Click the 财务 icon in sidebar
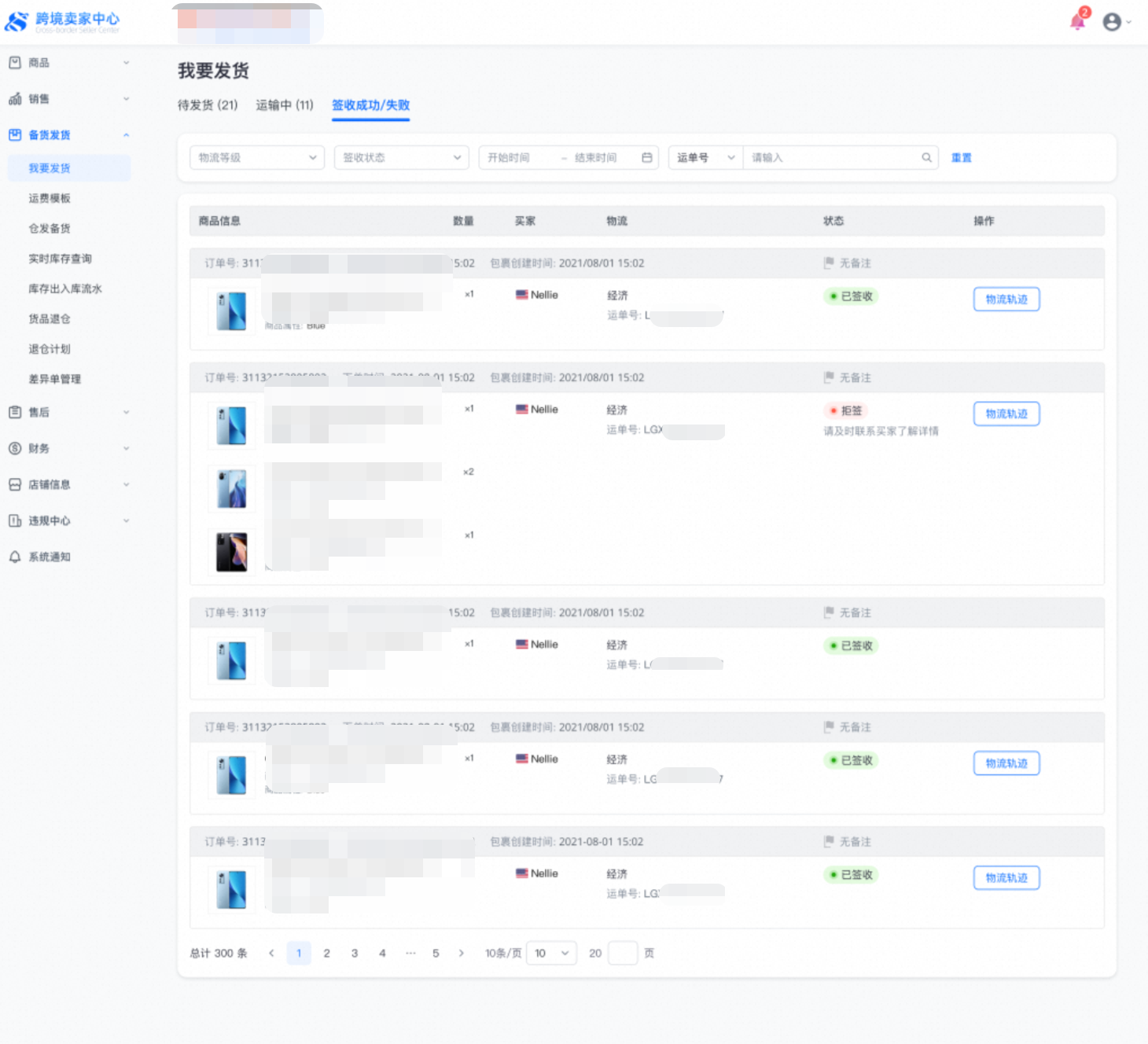The width and height of the screenshot is (1148, 1044). point(15,449)
